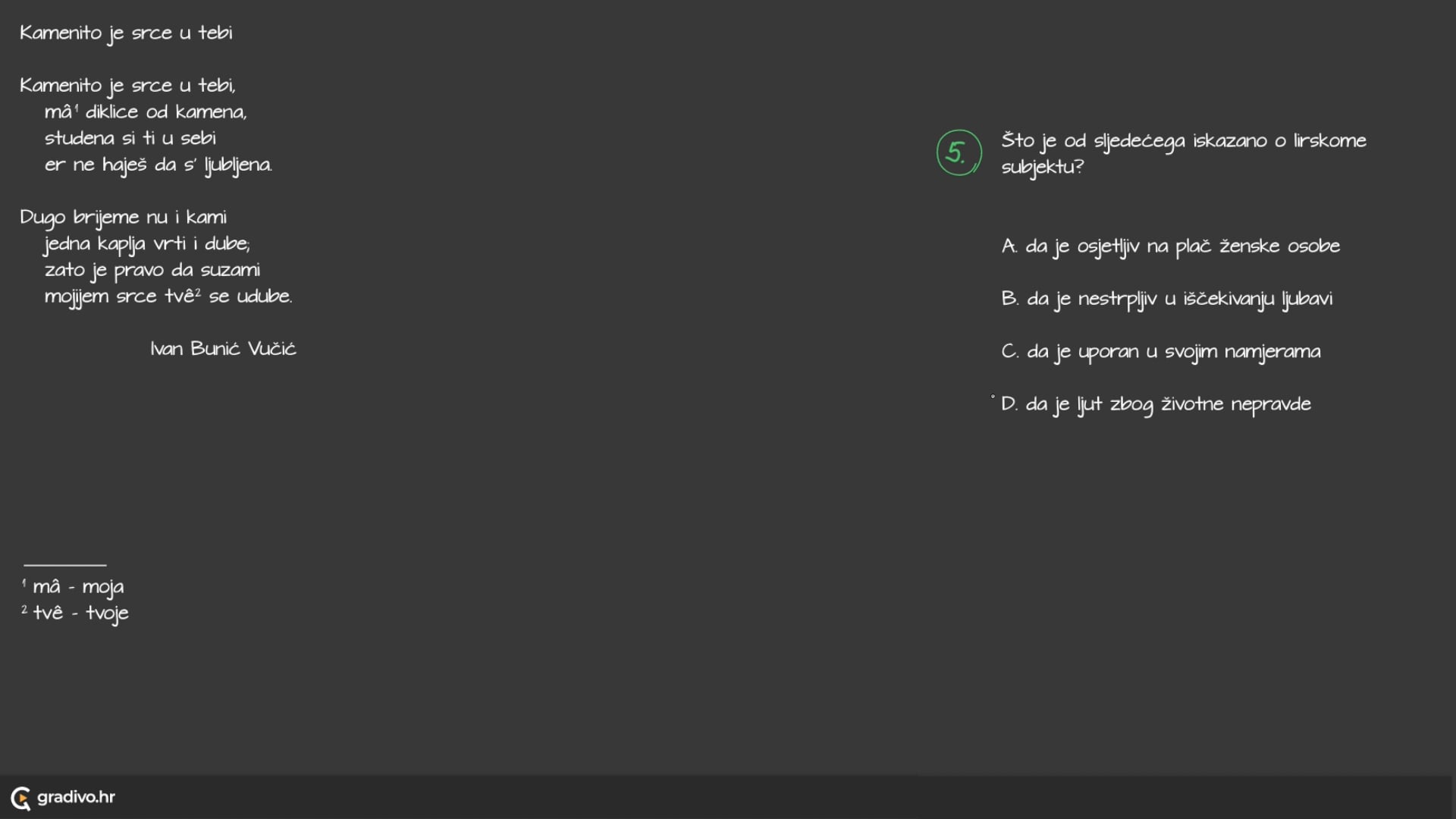Click the gradivo.hr text link
The height and width of the screenshot is (819, 1456).
coord(76,797)
